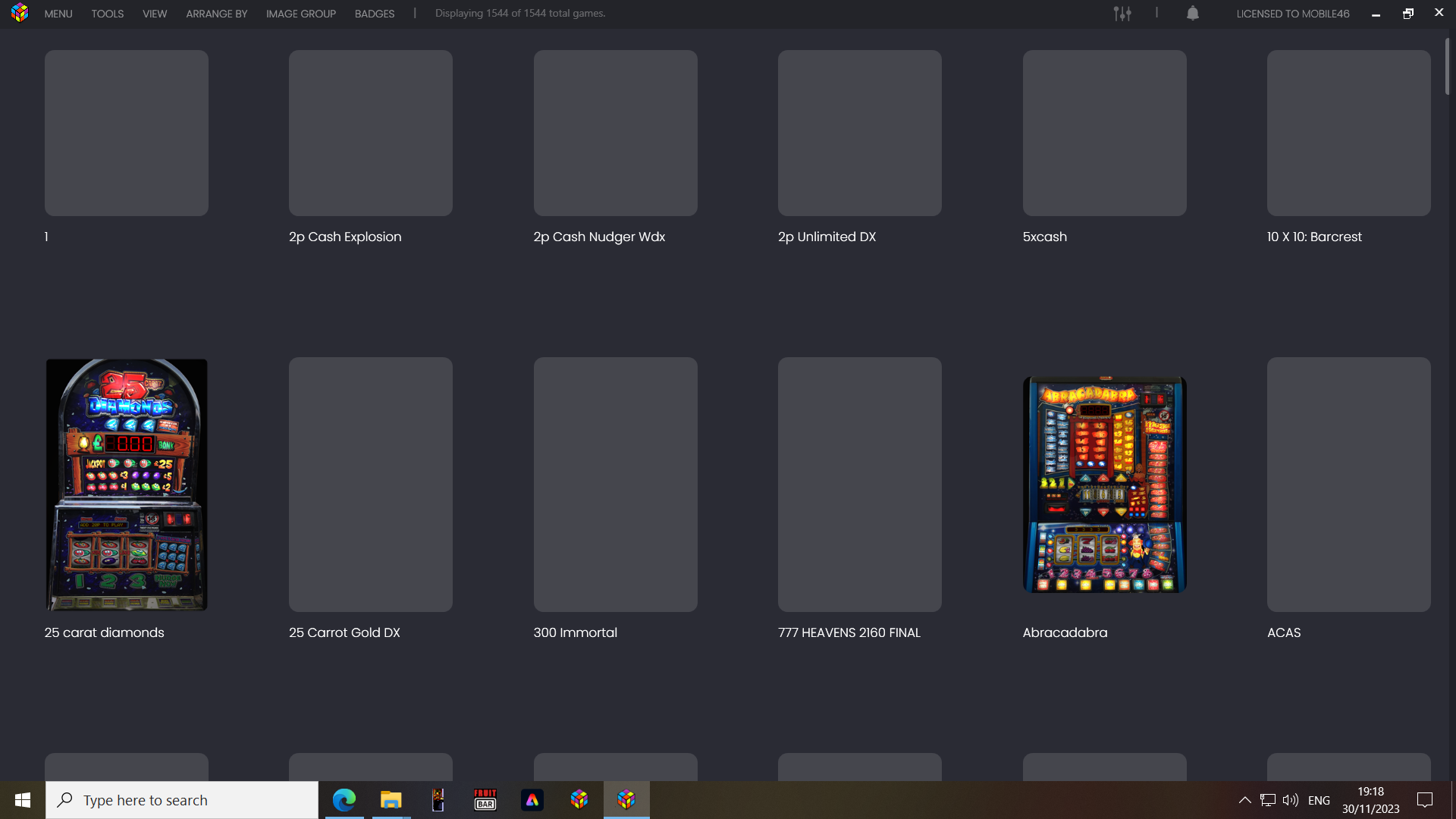Viewport: 1456px width, 819px height.
Task: Select 25 Carrot Gold DX placeholder cover
Action: [371, 485]
